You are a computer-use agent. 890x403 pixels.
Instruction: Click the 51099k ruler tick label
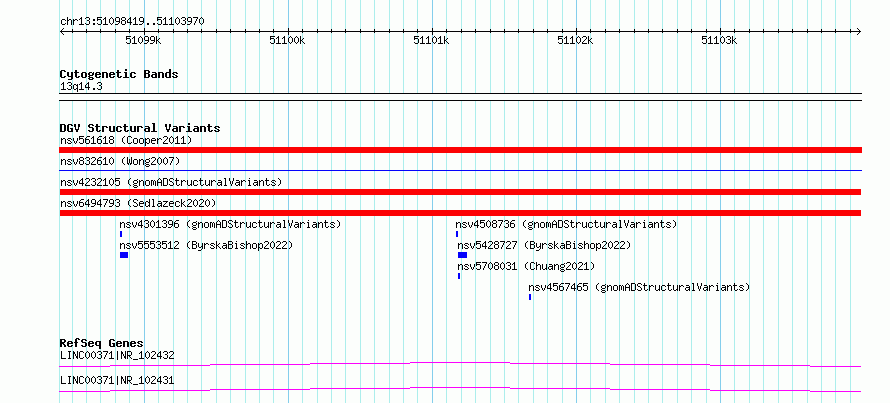144,40
